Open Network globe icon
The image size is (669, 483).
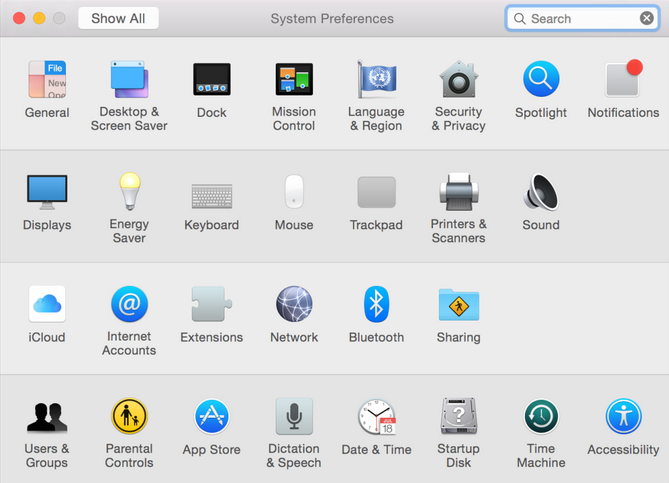tap(294, 304)
